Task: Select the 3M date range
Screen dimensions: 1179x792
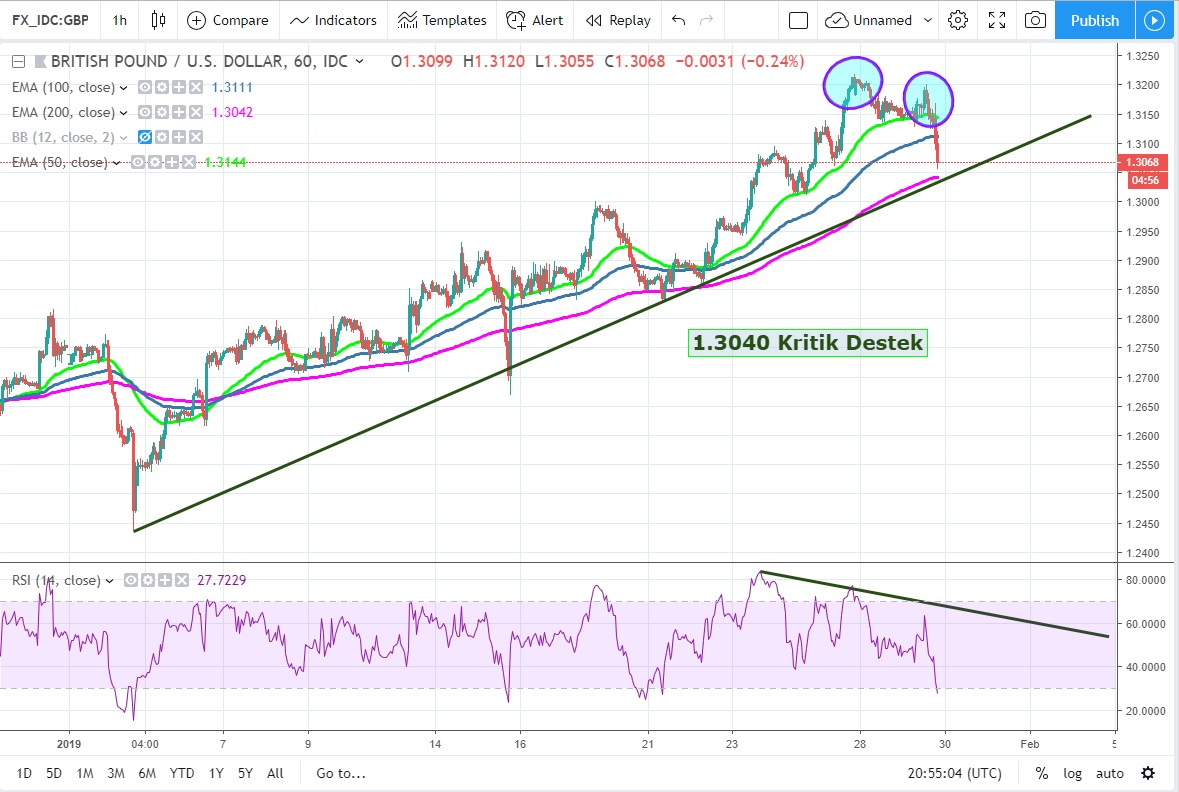Action: [116, 773]
